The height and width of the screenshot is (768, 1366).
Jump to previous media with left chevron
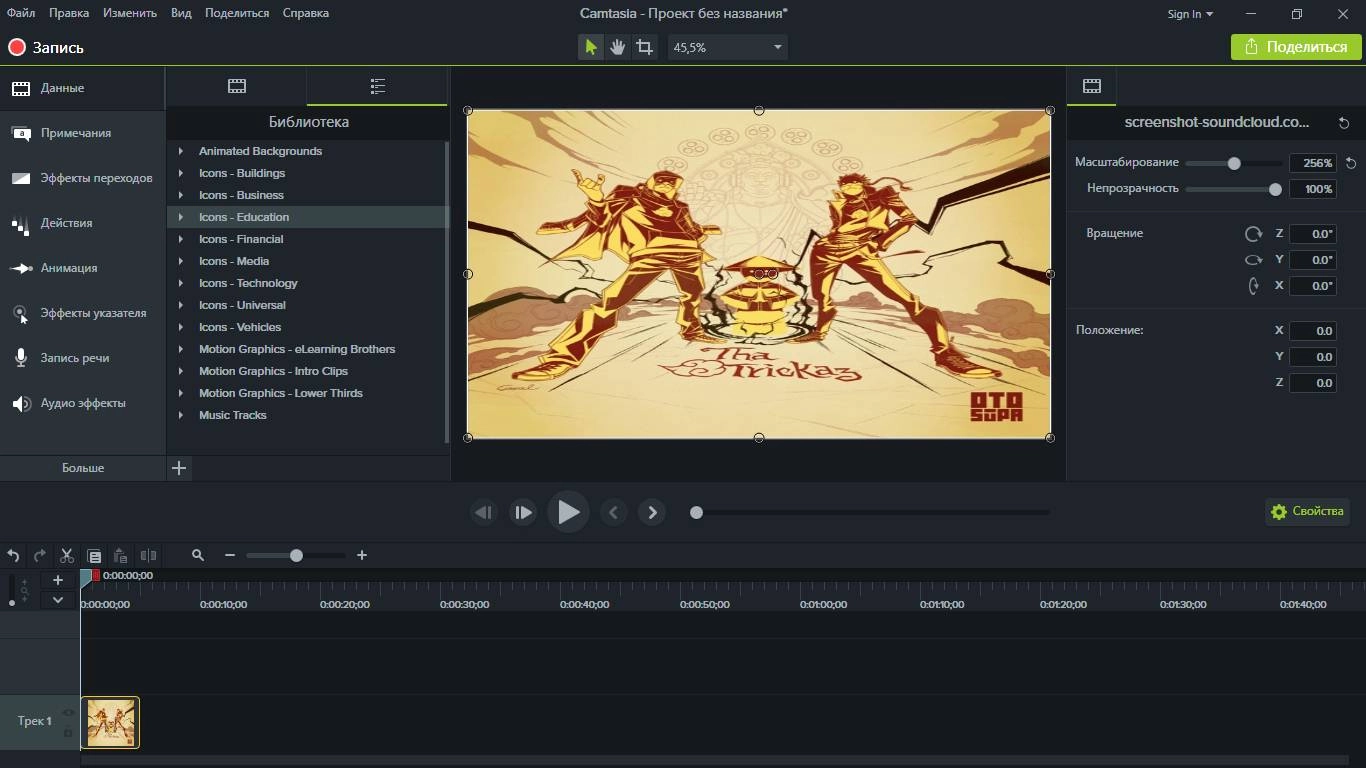613,512
